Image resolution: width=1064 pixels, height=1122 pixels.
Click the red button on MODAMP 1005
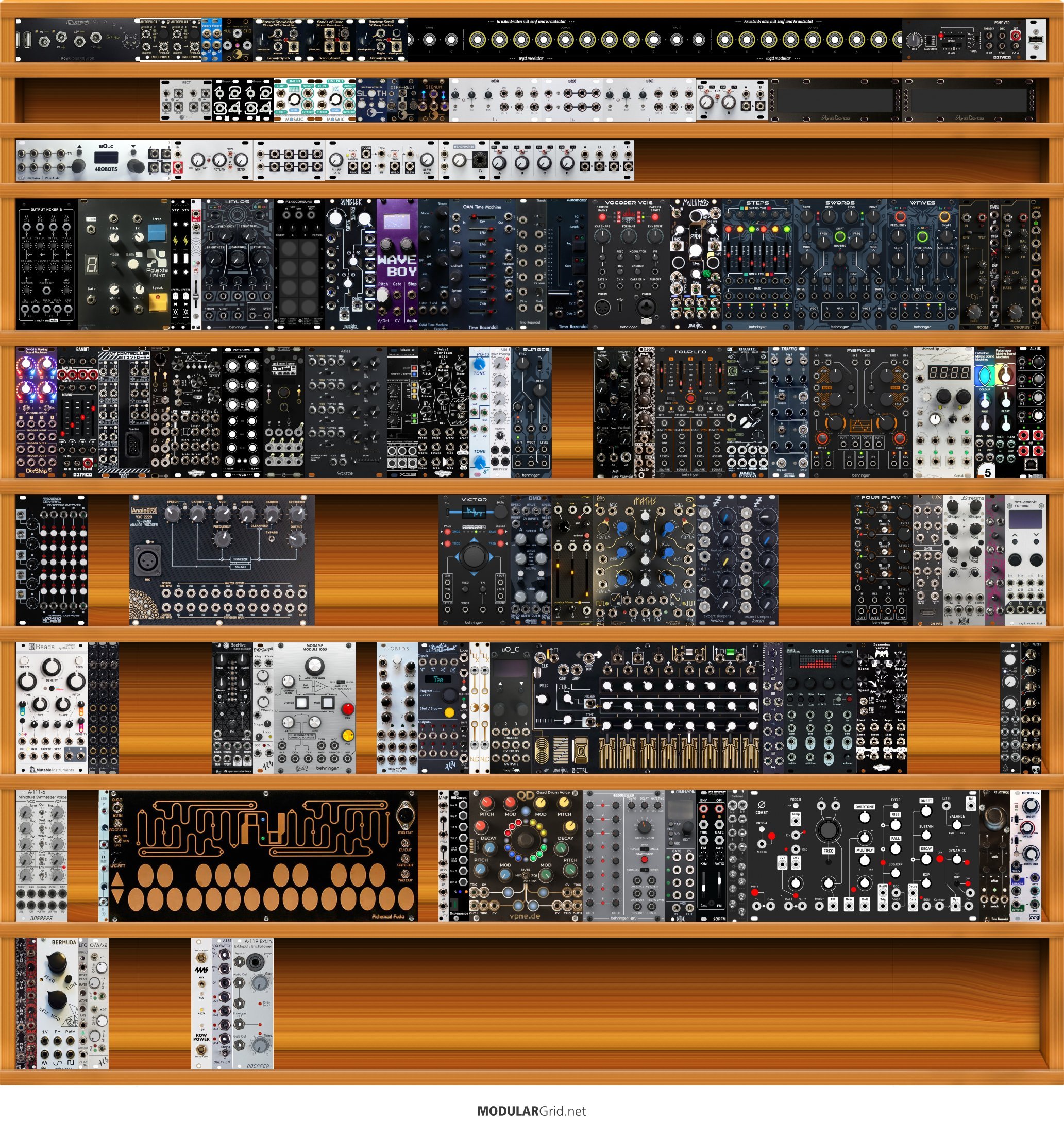347,708
